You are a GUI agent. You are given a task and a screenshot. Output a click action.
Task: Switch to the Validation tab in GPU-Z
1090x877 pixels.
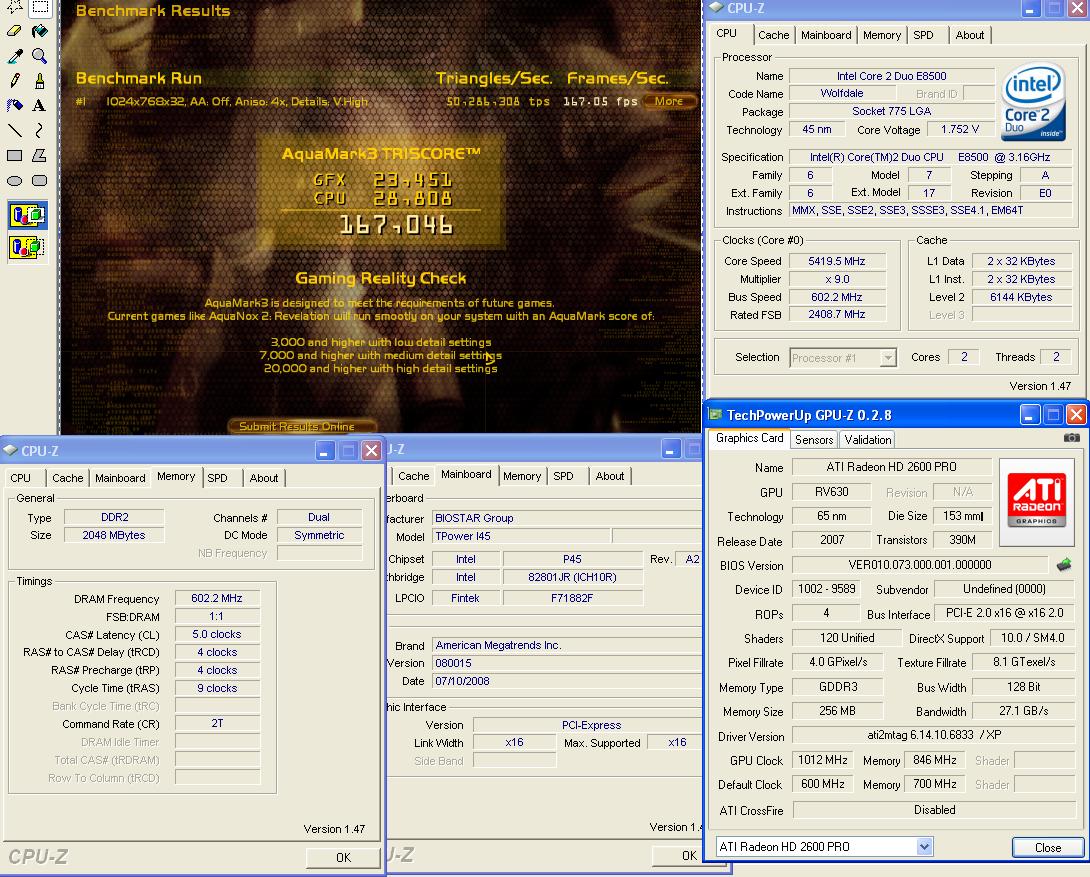[868, 440]
